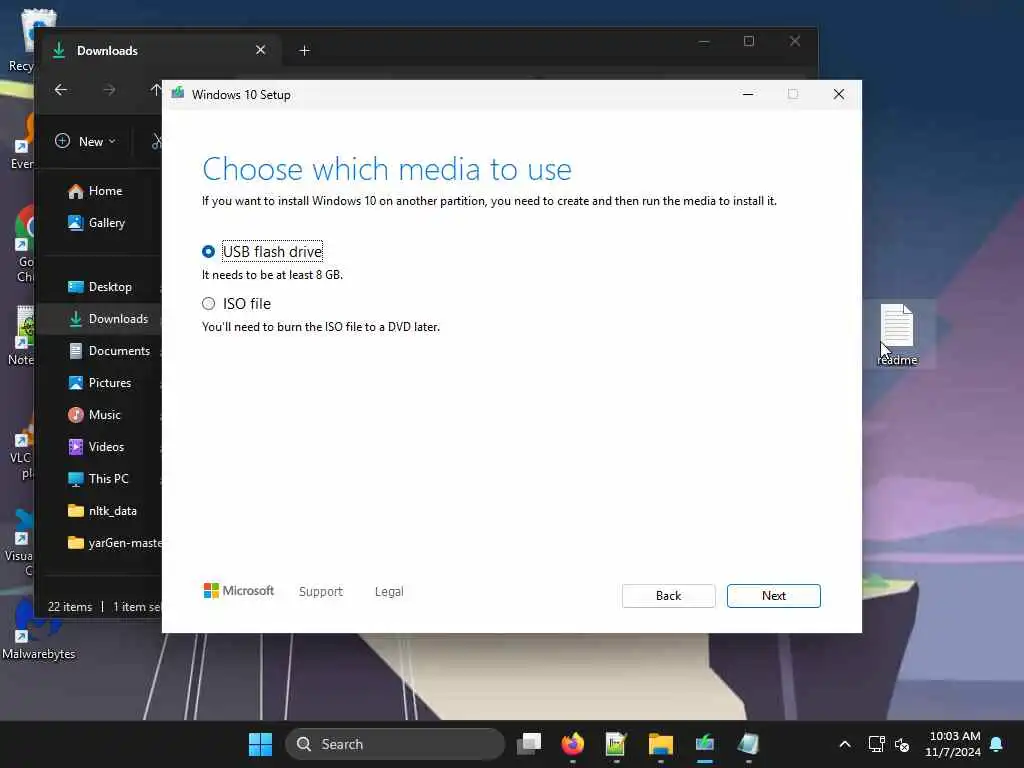The image size is (1024, 768).
Task: Open yarGen-master folder in sidebar
Action: 114,543
